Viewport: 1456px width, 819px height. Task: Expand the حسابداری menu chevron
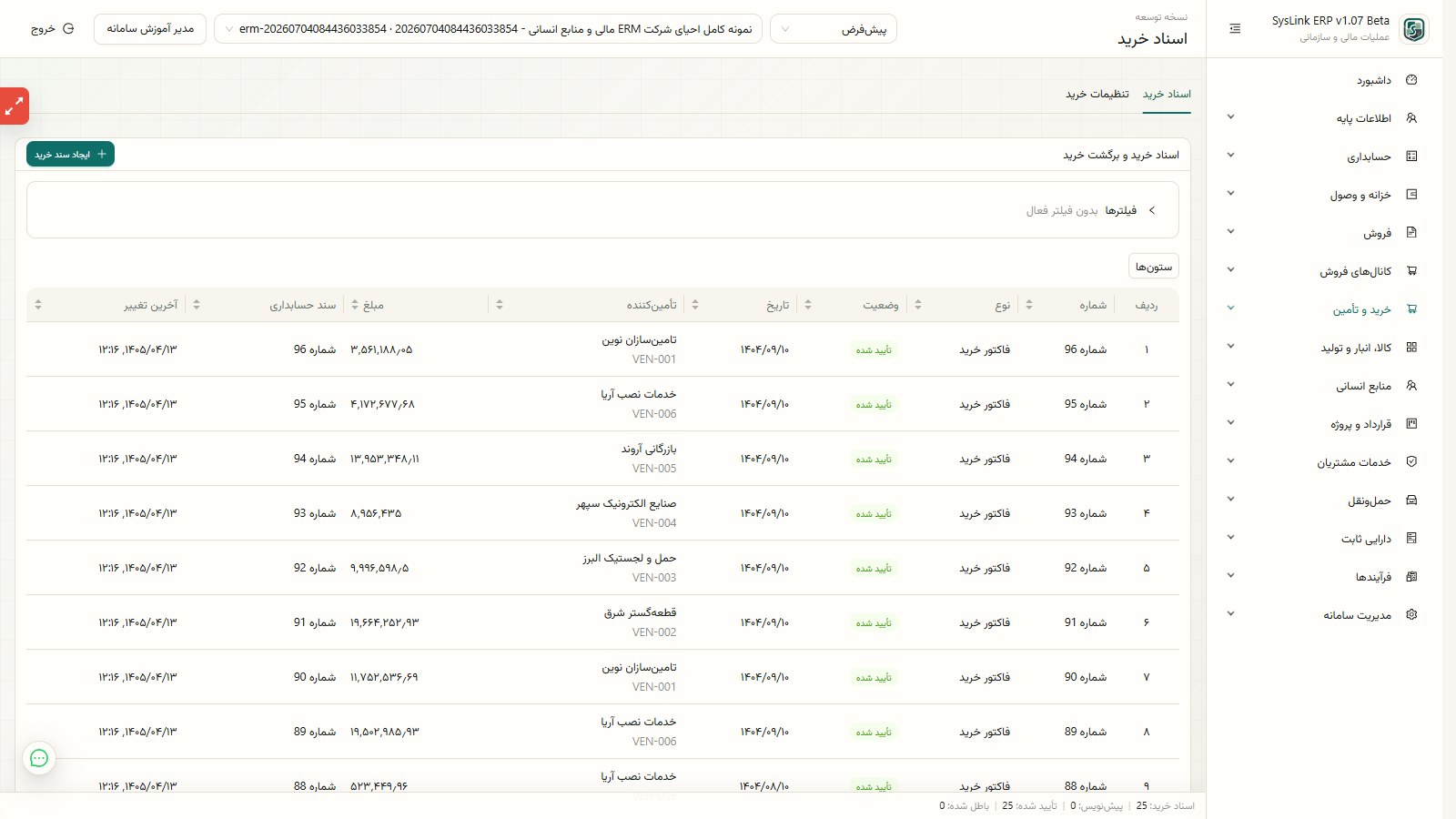point(1230,155)
